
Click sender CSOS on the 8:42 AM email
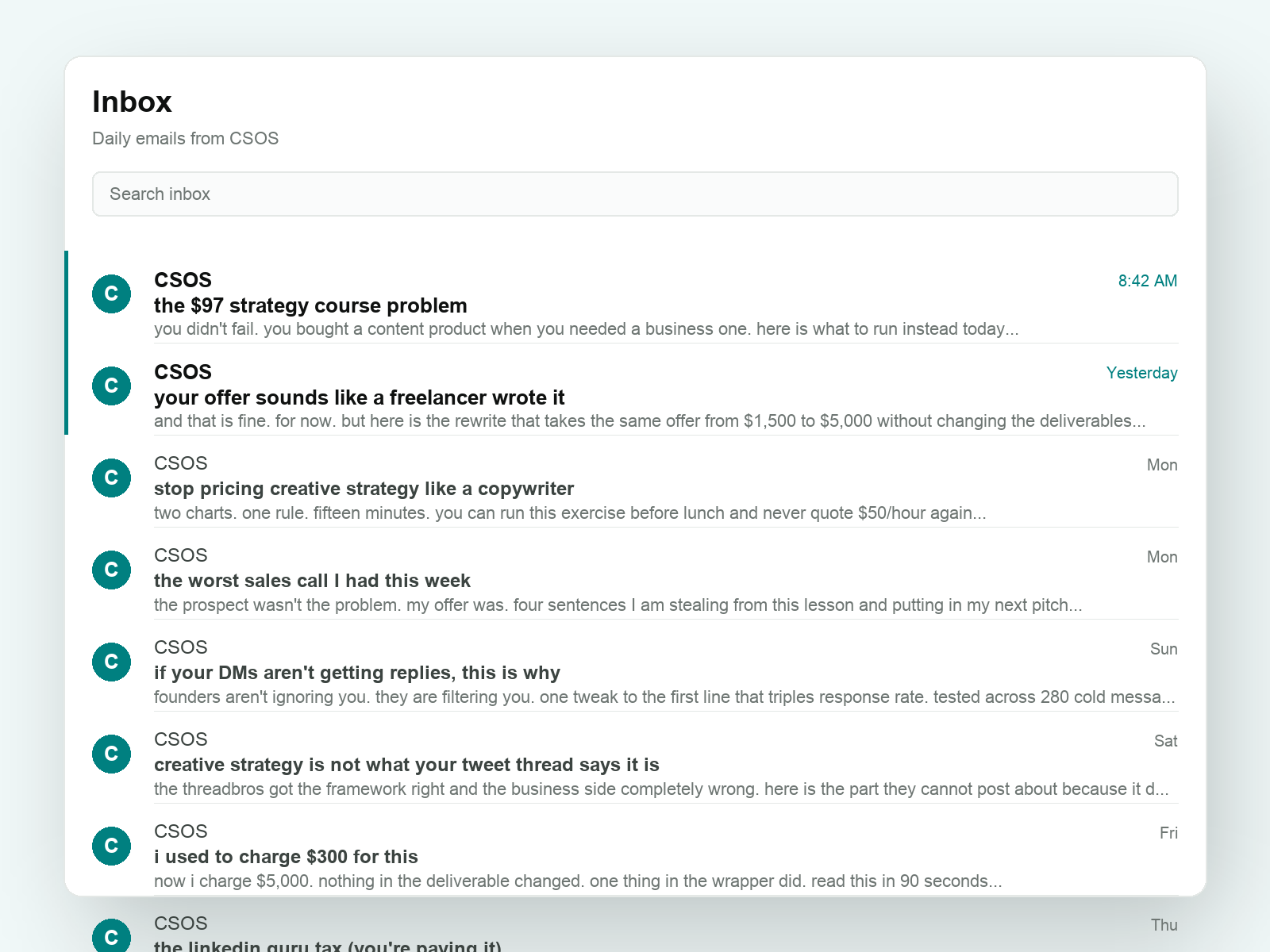pyautogui.click(x=183, y=280)
